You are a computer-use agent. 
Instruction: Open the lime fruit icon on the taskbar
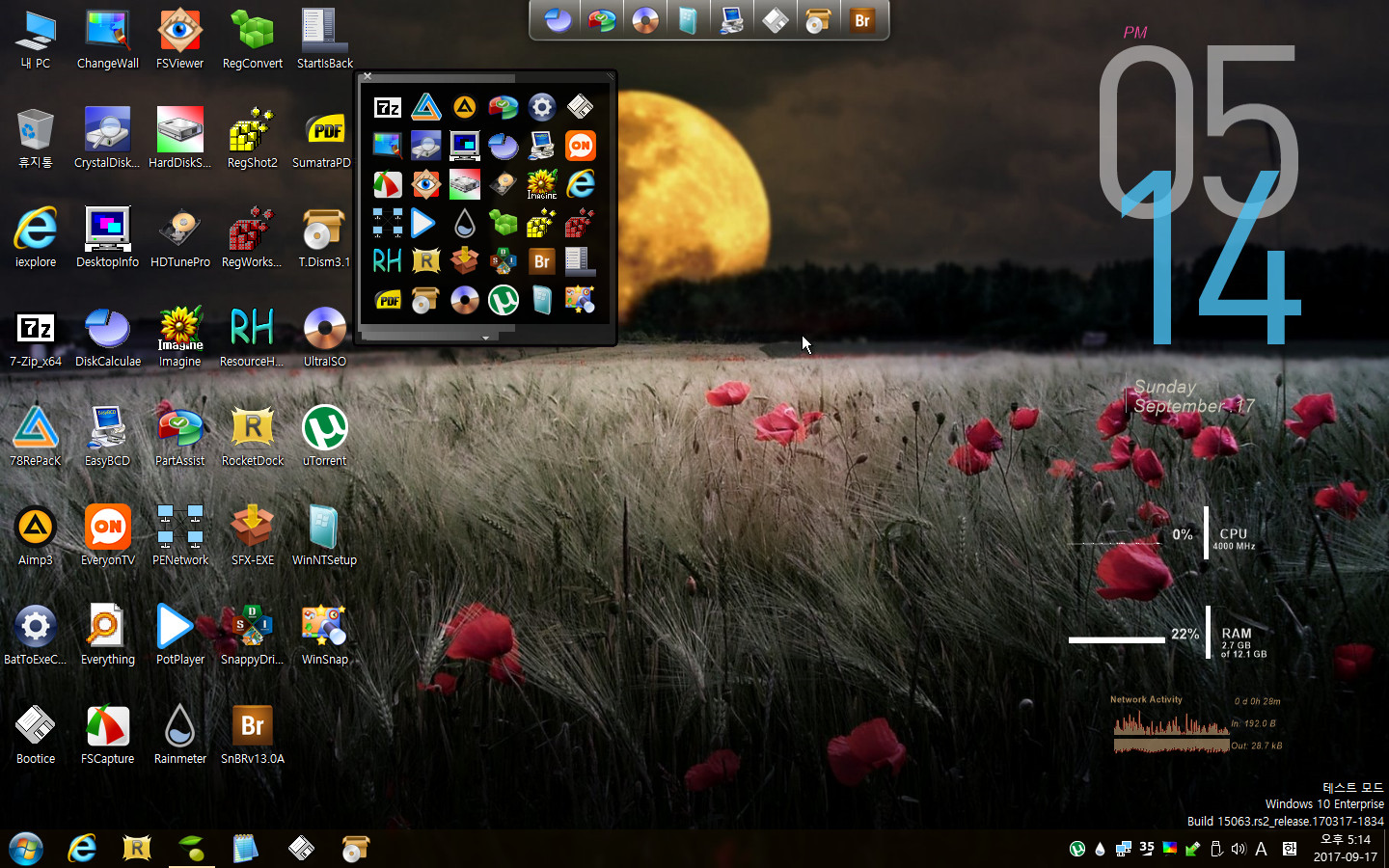(193, 849)
